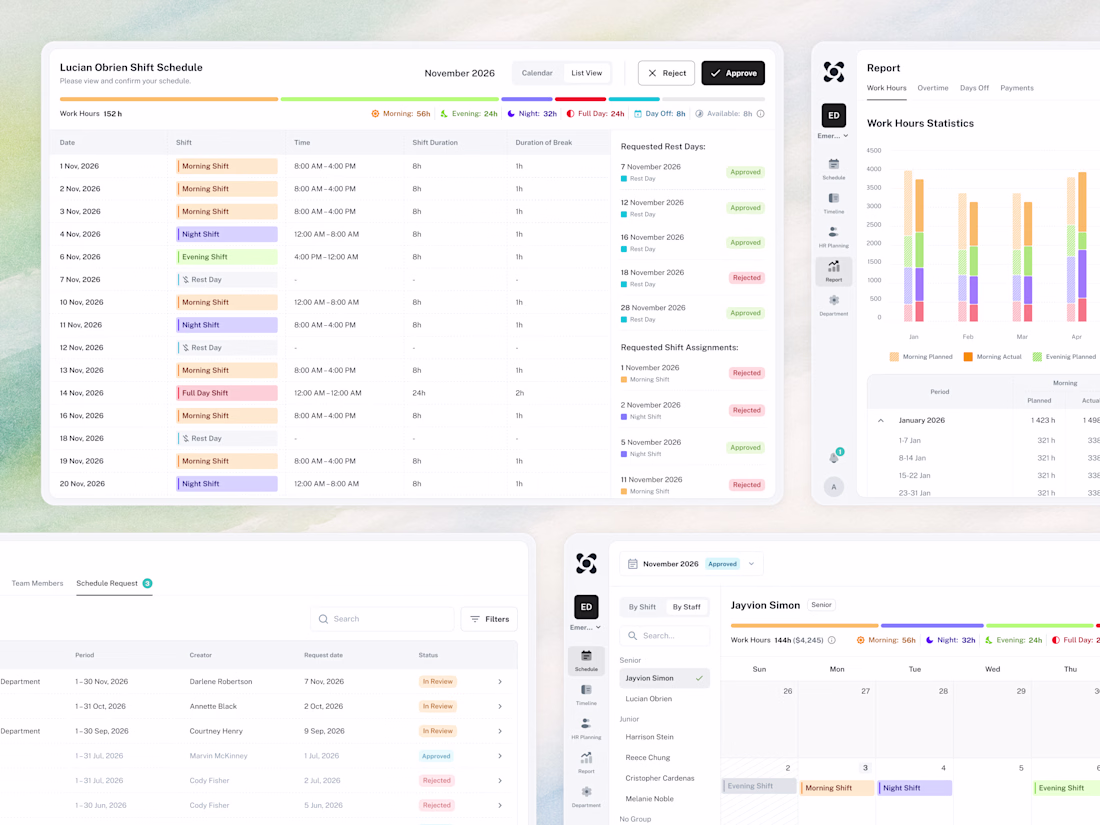Open HR Planning icon in calendar sidebar
The image size is (1100, 825).
coord(586,728)
